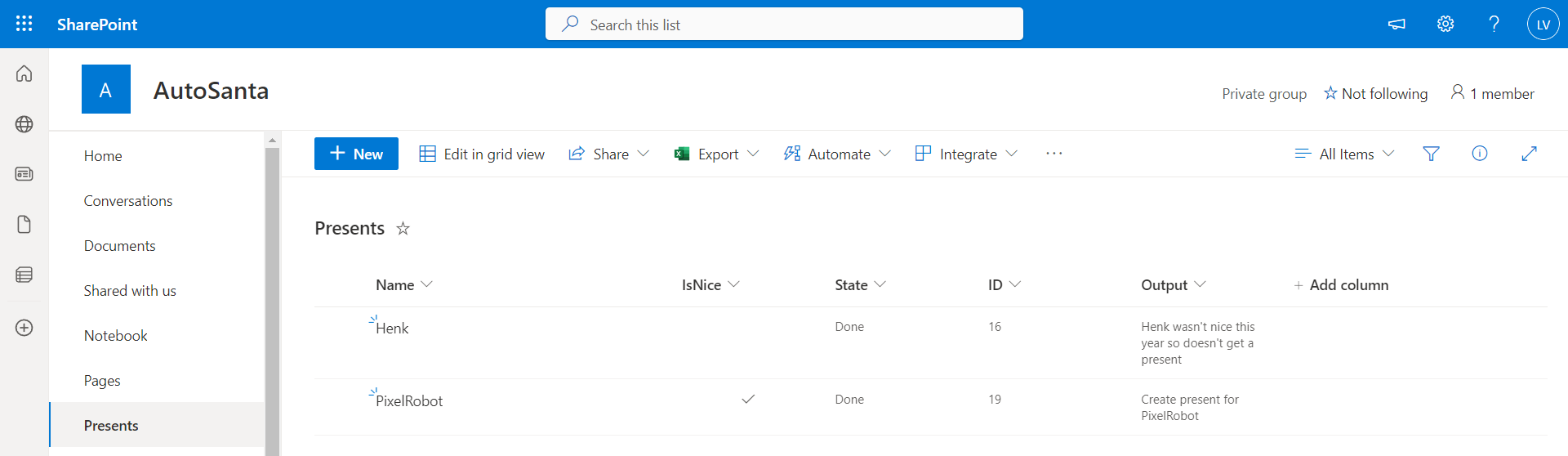Open the Home icon in left rail

24,74
